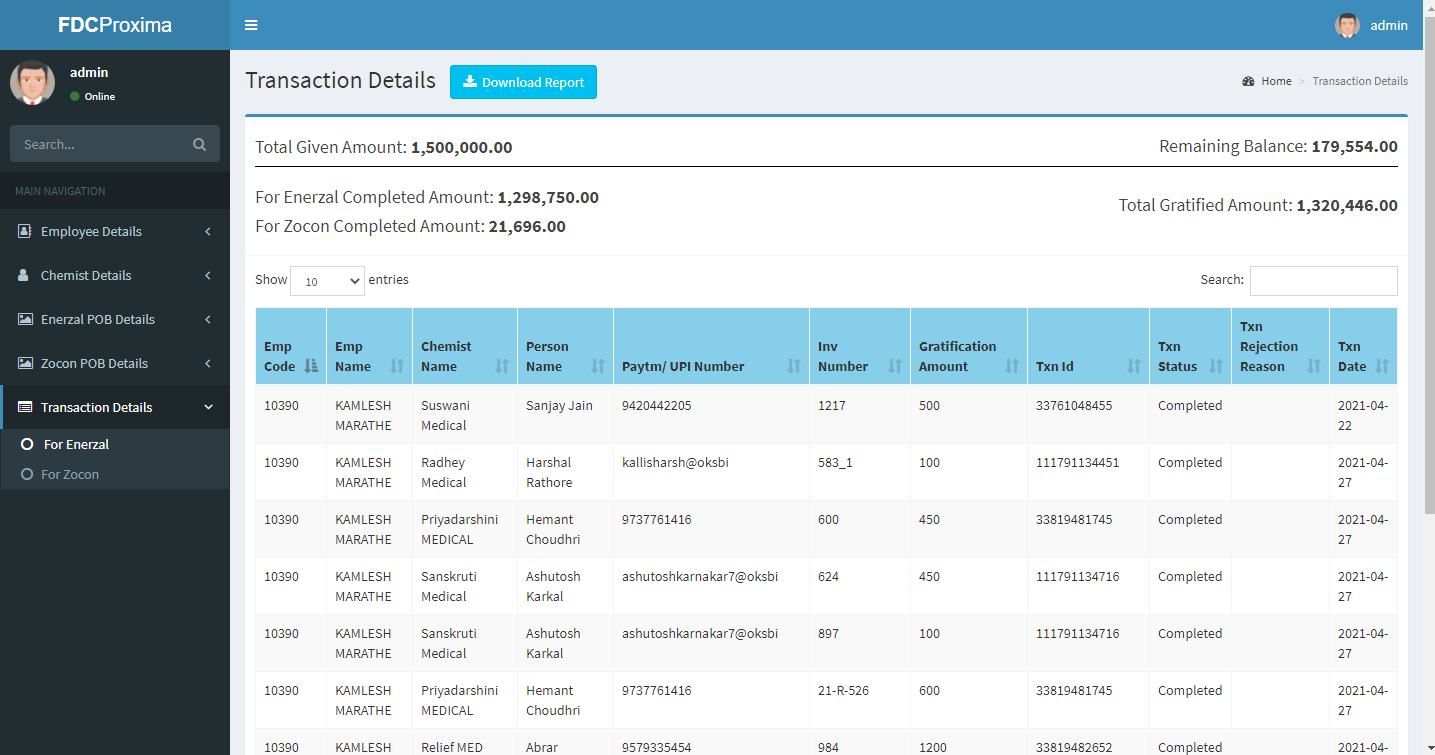Open the show entries count dropdown
The image size is (1435, 755).
click(327, 281)
